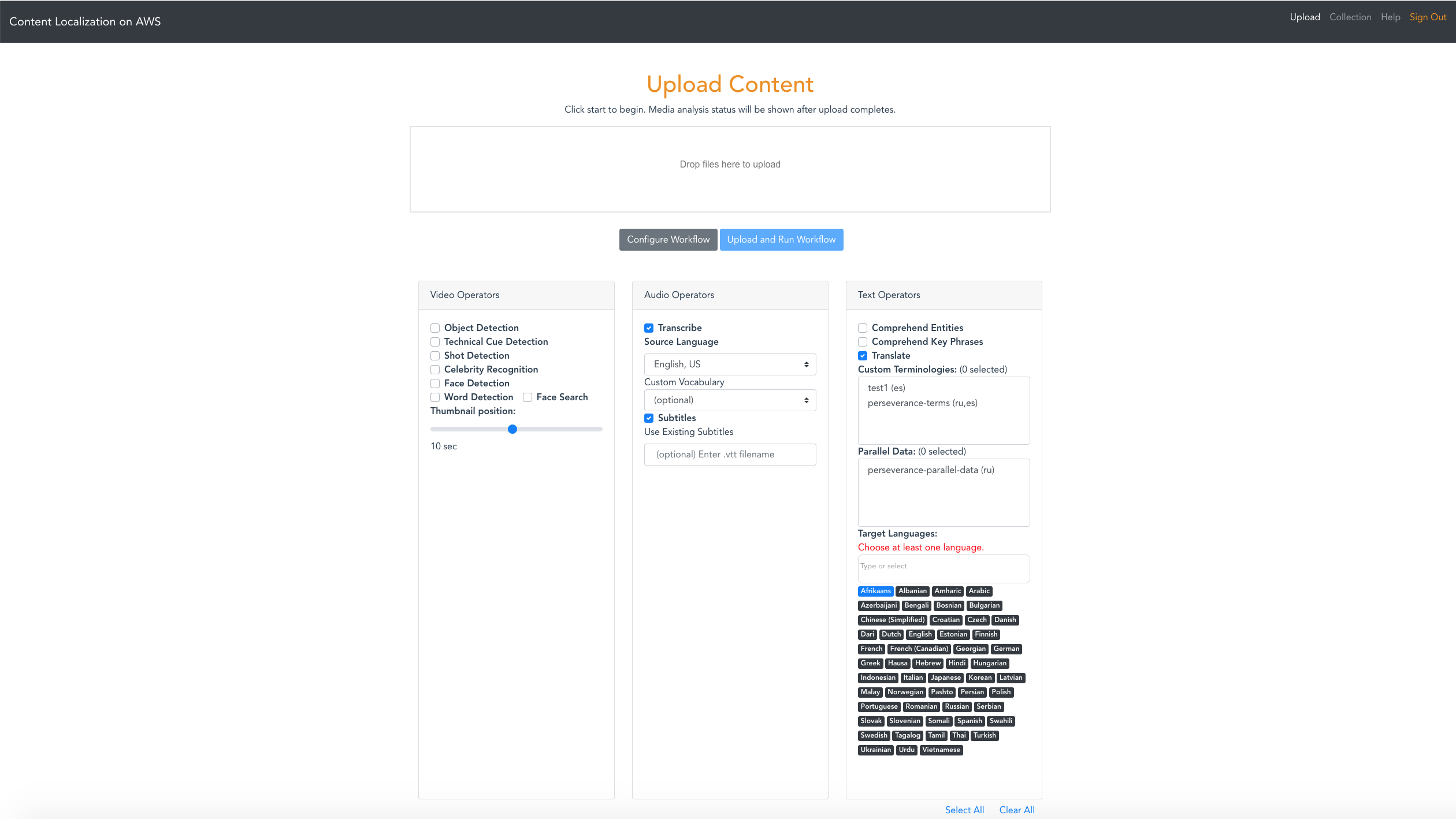Drag the Thumbnail position slider
This screenshot has width=1456, height=819.
tap(512, 429)
